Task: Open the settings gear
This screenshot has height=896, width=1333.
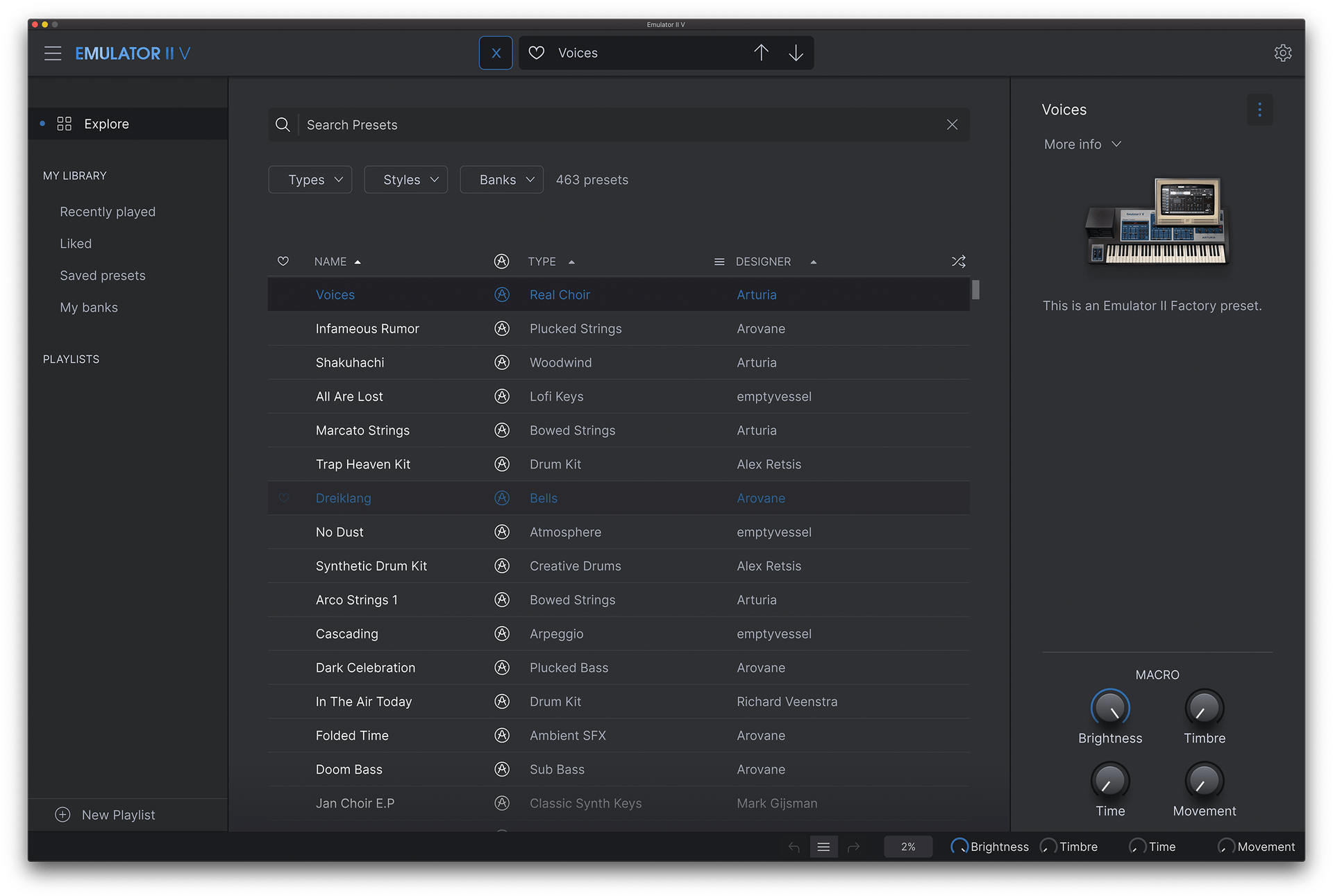Action: [x=1282, y=53]
